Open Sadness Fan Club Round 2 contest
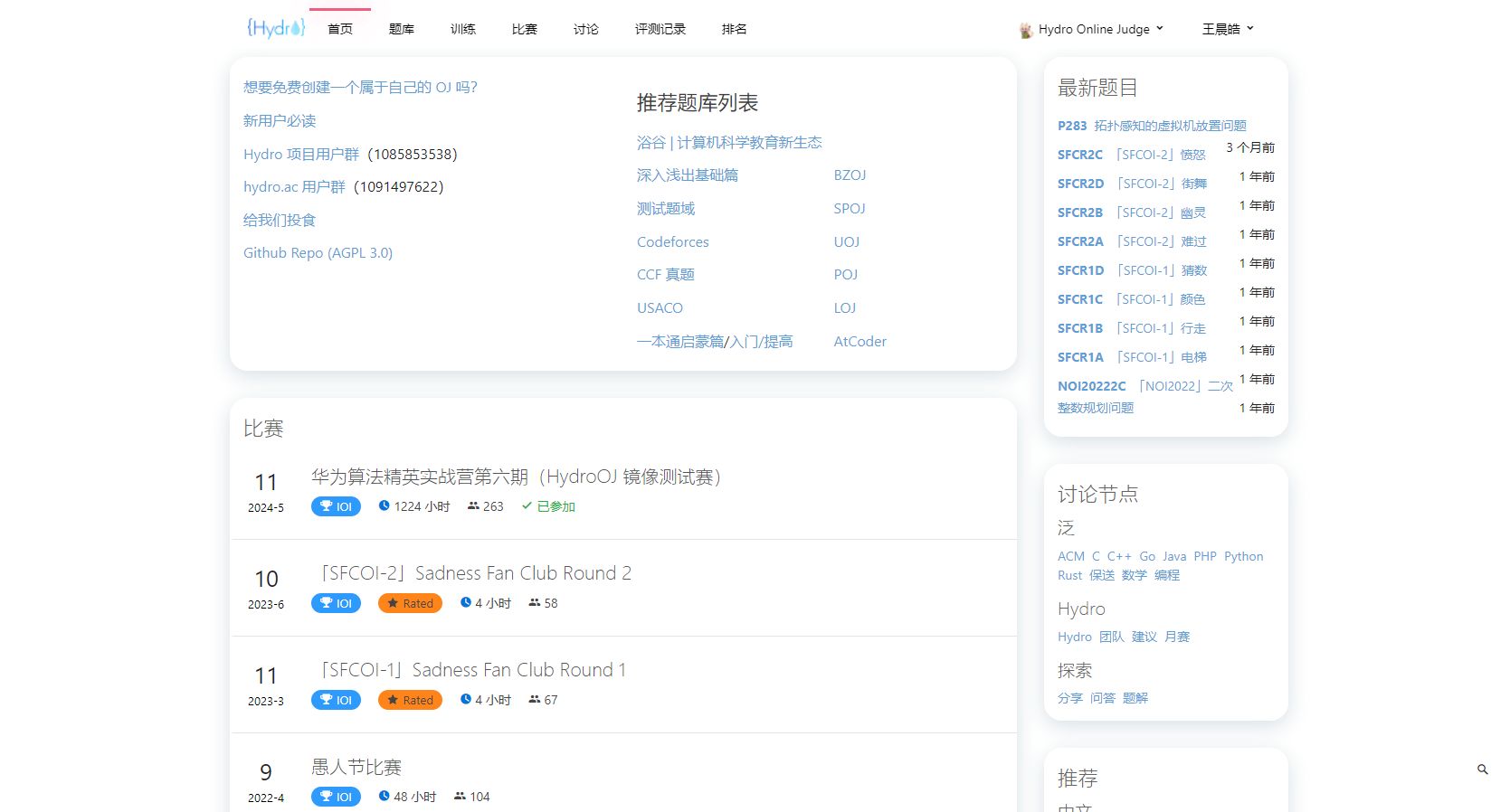1510x812 pixels. [471, 573]
